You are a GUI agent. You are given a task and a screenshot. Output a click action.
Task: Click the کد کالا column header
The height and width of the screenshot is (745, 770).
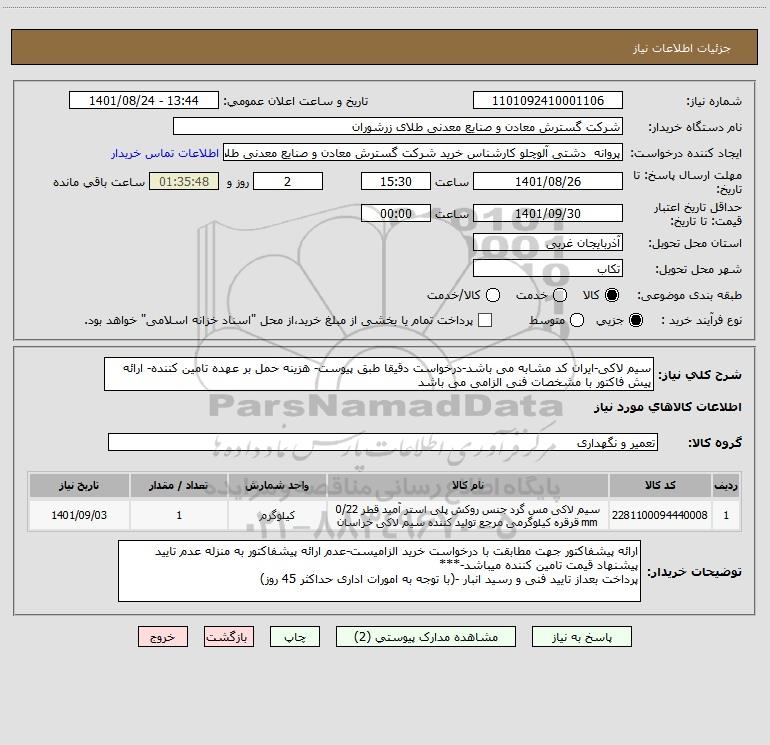(x=660, y=486)
